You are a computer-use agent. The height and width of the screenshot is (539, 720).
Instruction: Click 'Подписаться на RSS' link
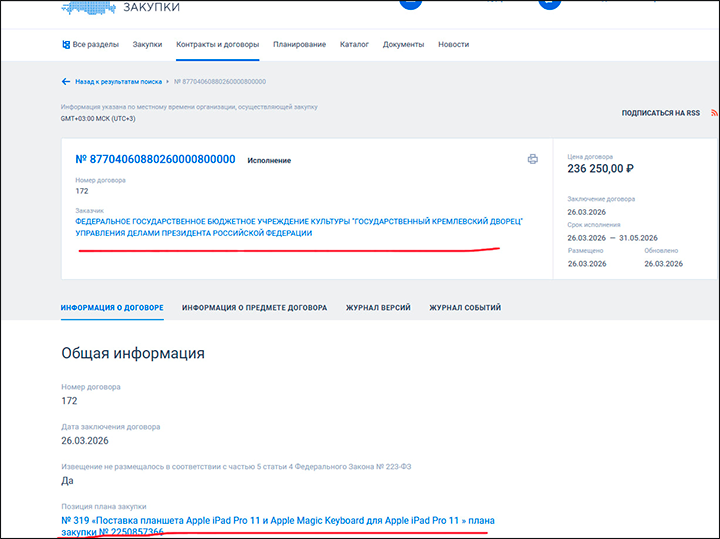coord(661,113)
